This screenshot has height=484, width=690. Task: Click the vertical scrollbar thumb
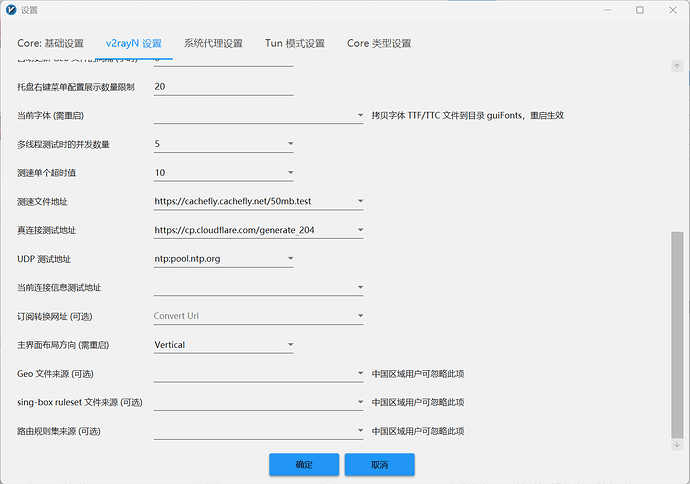[x=677, y=335]
